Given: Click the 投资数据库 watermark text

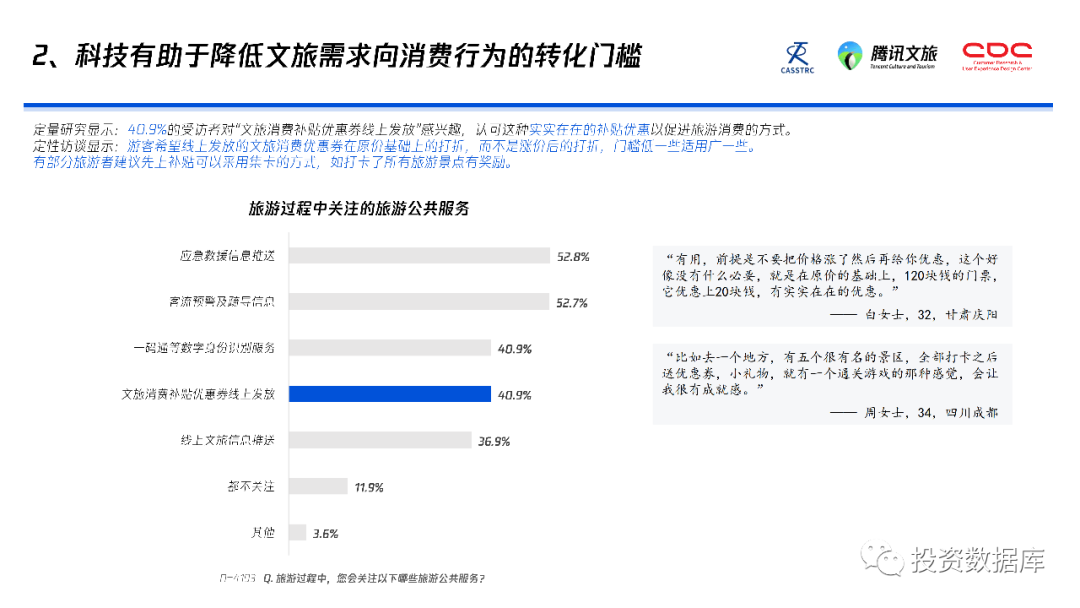Looking at the screenshot, I should click(977, 561).
